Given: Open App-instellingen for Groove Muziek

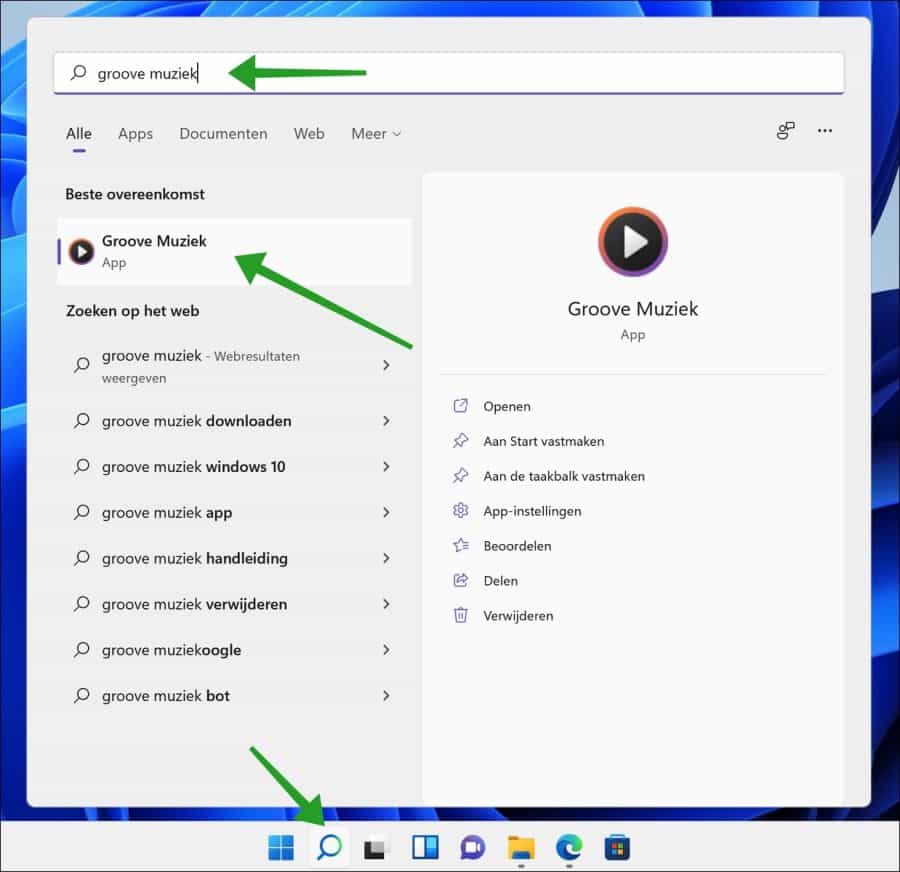Looking at the screenshot, I should click(532, 511).
